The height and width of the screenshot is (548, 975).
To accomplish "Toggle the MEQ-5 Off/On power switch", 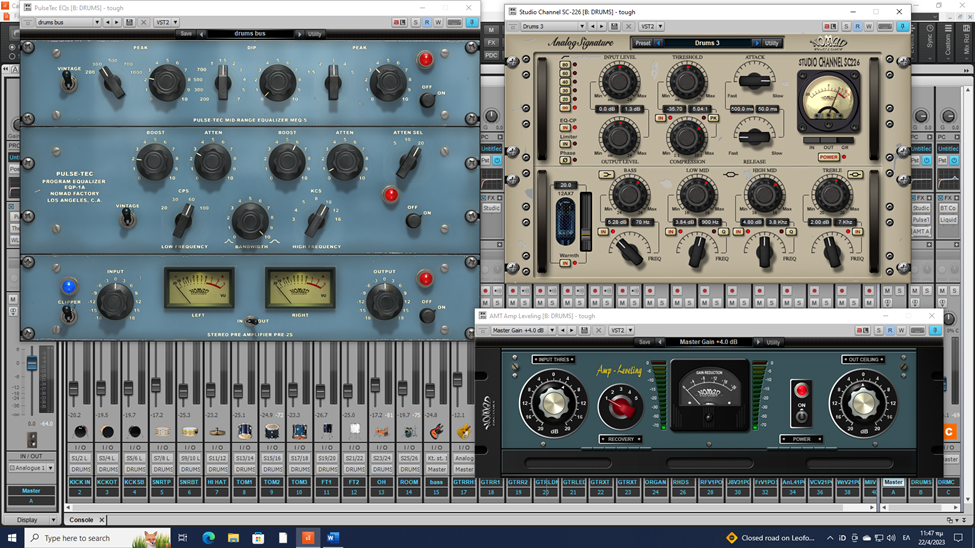I will click(x=427, y=100).
